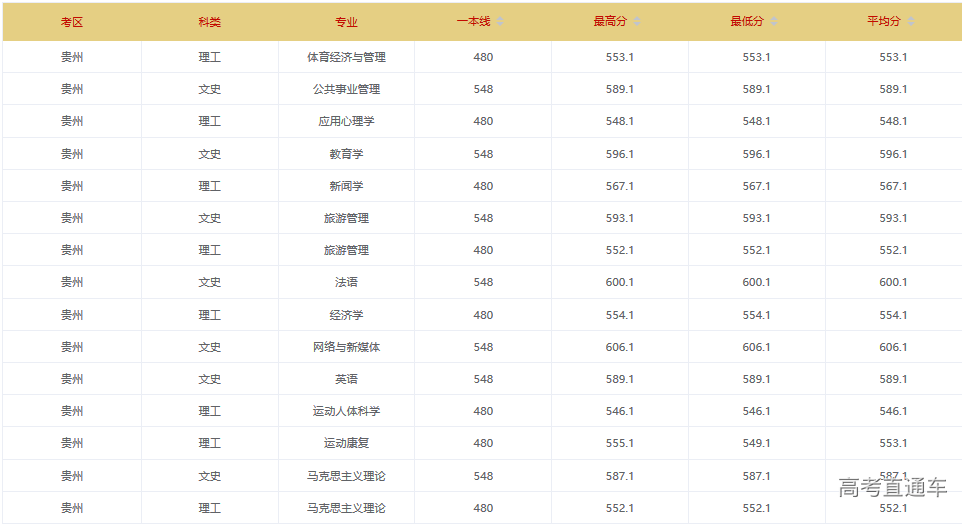This screenshot has height=527, width=976.
Task: Select the 科类 column header
Action: pyautogui.click(x=210, y=22)
